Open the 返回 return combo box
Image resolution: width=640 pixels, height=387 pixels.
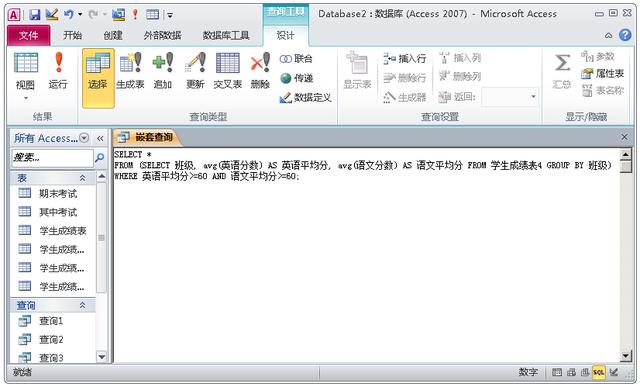tap(510, 97)
